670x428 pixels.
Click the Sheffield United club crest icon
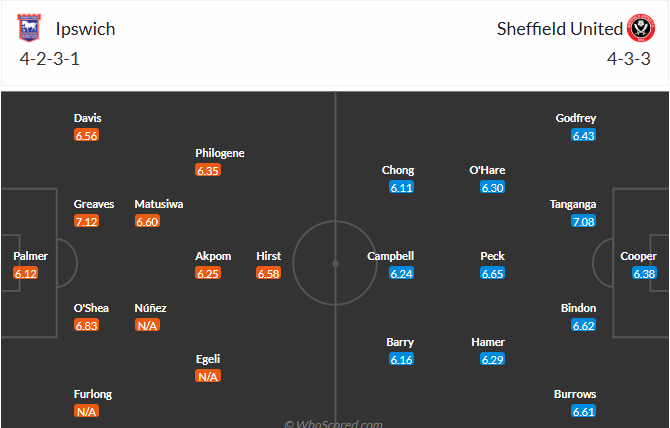pyautogui.click(x=641, y=28)
